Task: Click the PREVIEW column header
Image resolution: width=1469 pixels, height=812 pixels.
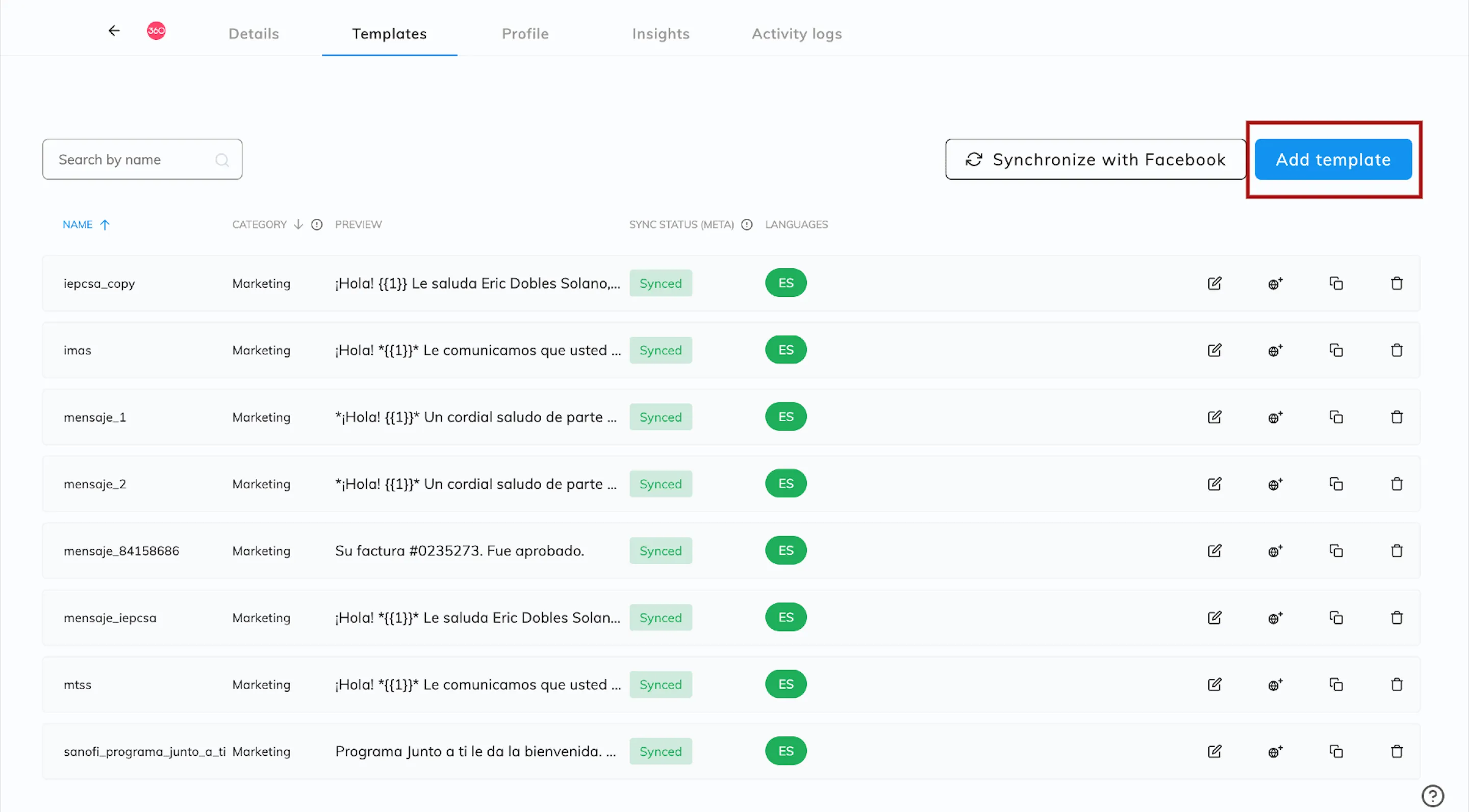Action: pyautogui.click(x=359, y=224)
